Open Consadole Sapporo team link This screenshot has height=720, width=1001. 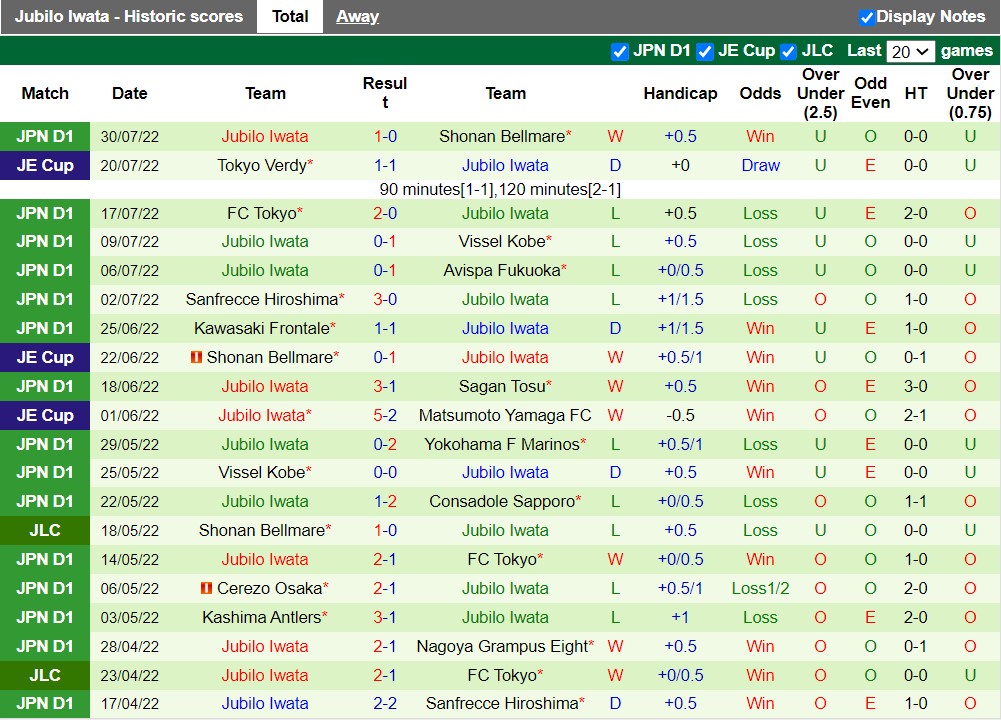502,502
